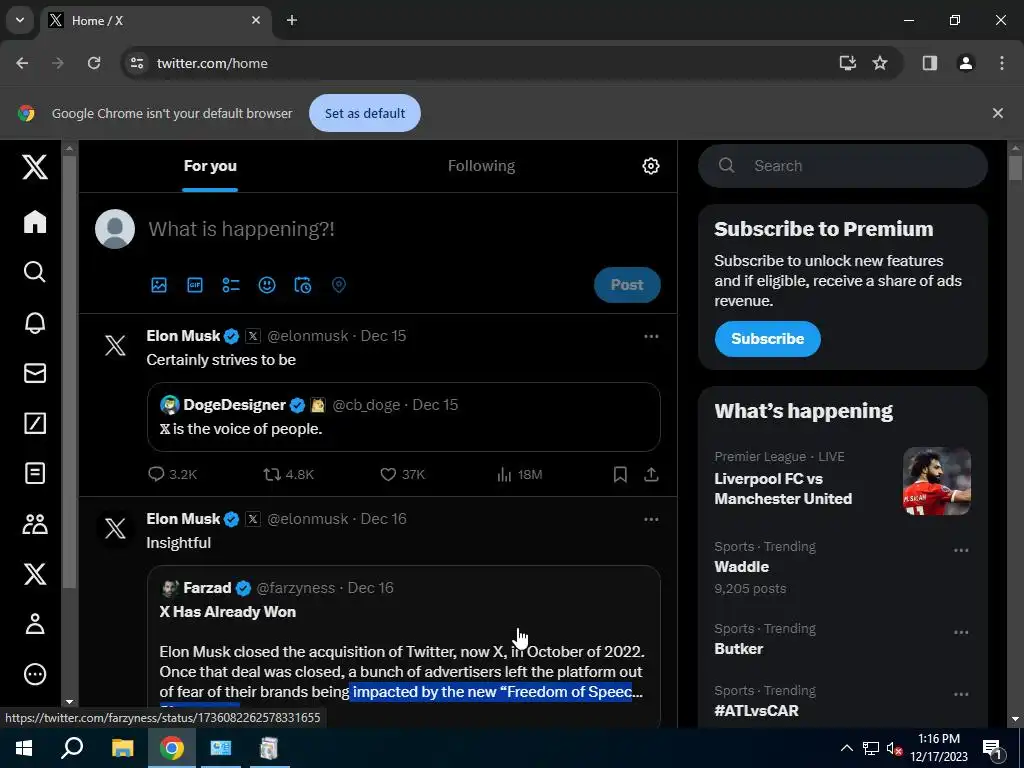Click in the X Search field
The height and width of the screenshot is (768, 1024).
842,166
